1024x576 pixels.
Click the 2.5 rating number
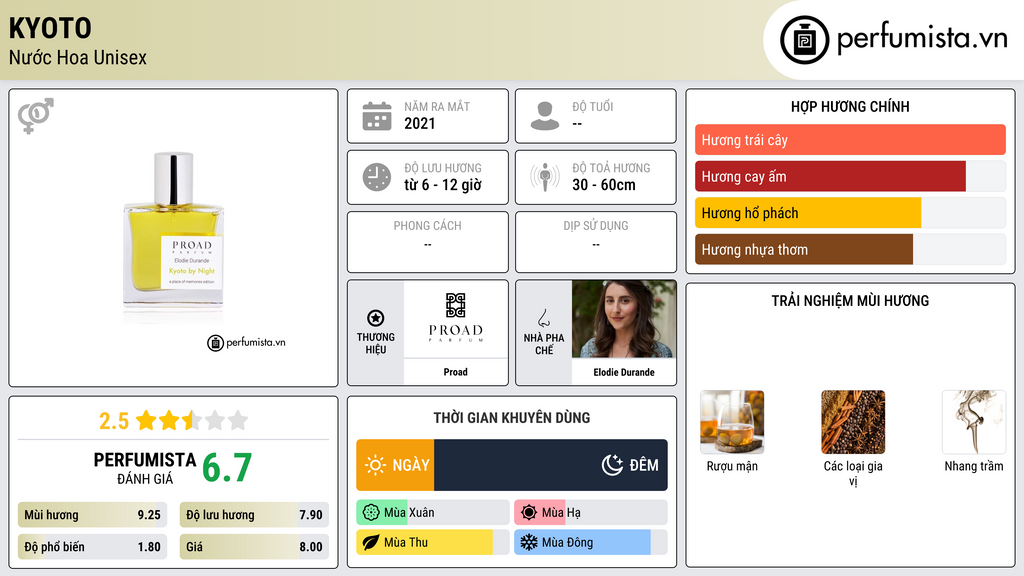(114, 421)
